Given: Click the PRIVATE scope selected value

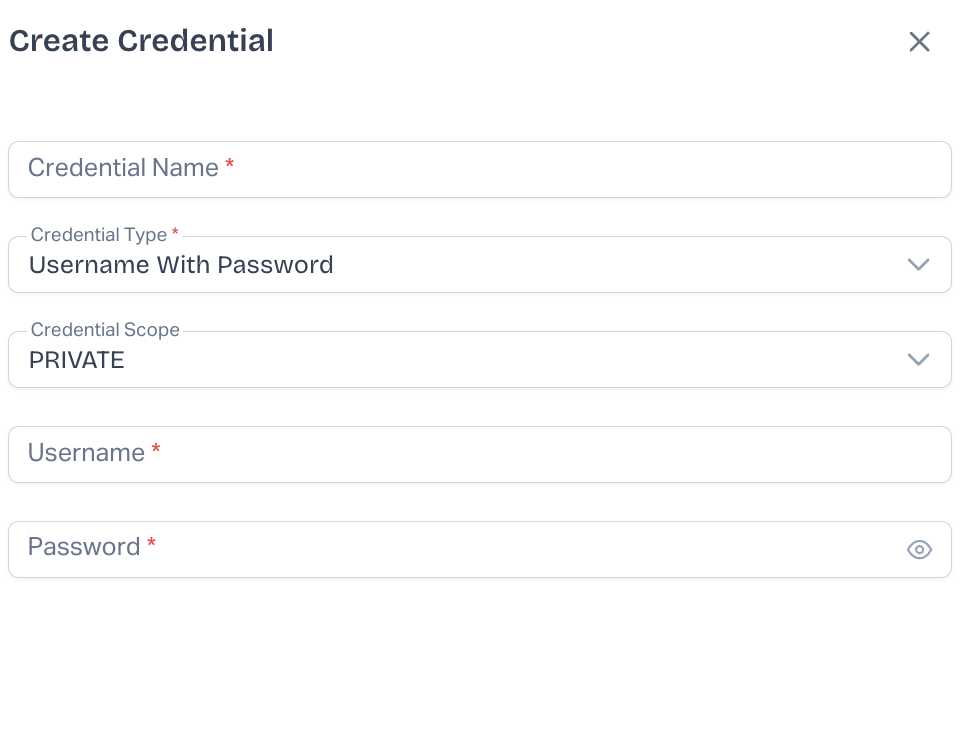Looking at the screenshot, I should click(x=77, y=360).
